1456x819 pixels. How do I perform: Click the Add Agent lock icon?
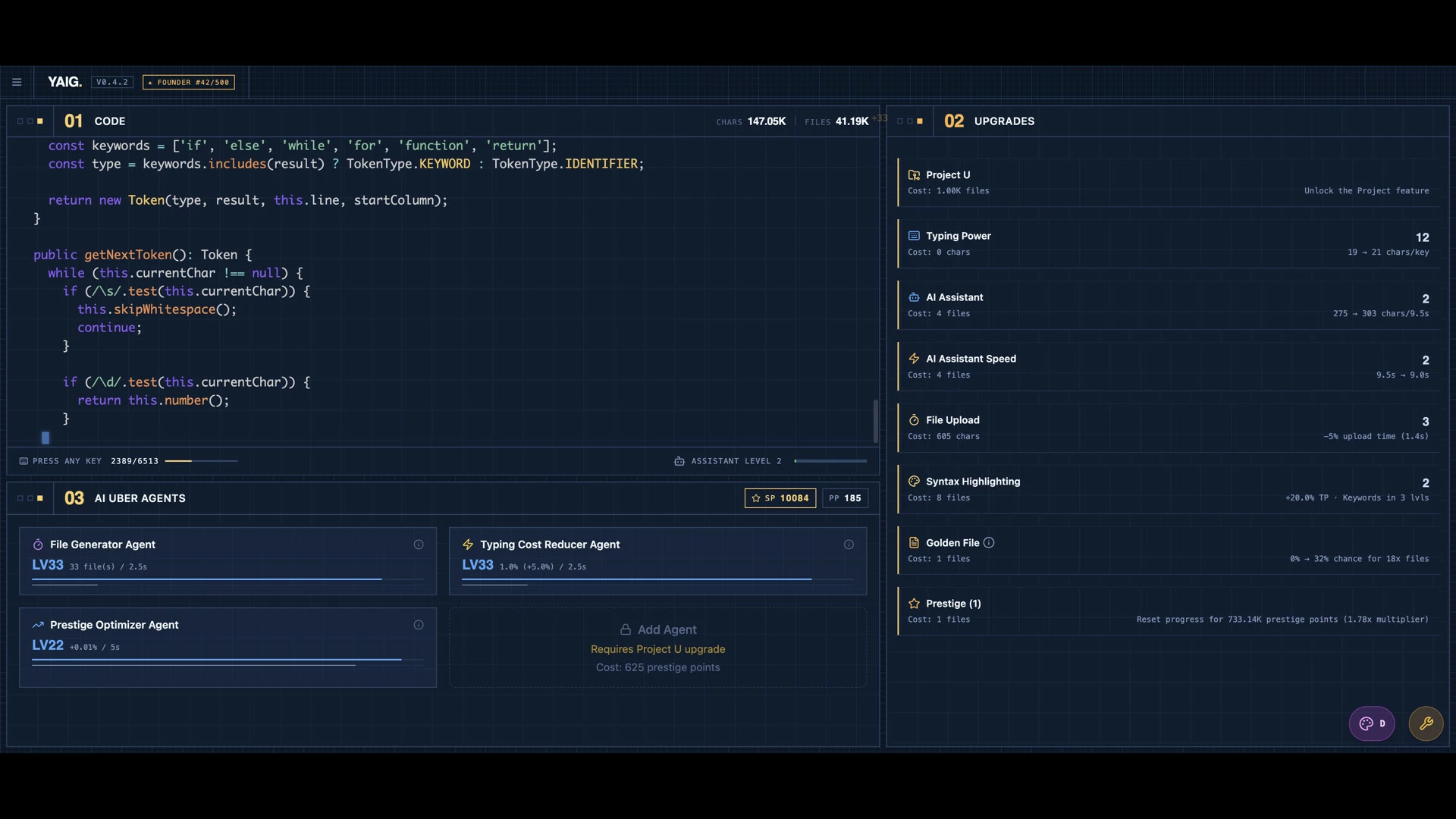(x=626, y=629)
